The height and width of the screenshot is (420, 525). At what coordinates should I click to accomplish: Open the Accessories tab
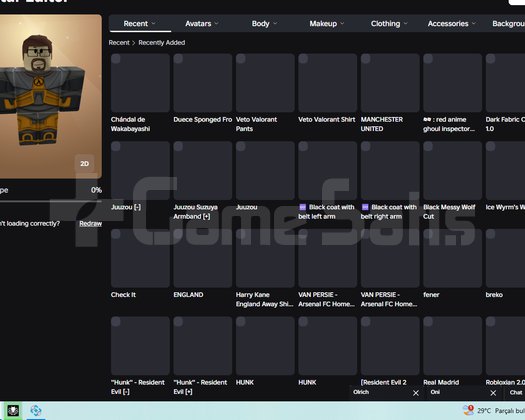point(452,23)
